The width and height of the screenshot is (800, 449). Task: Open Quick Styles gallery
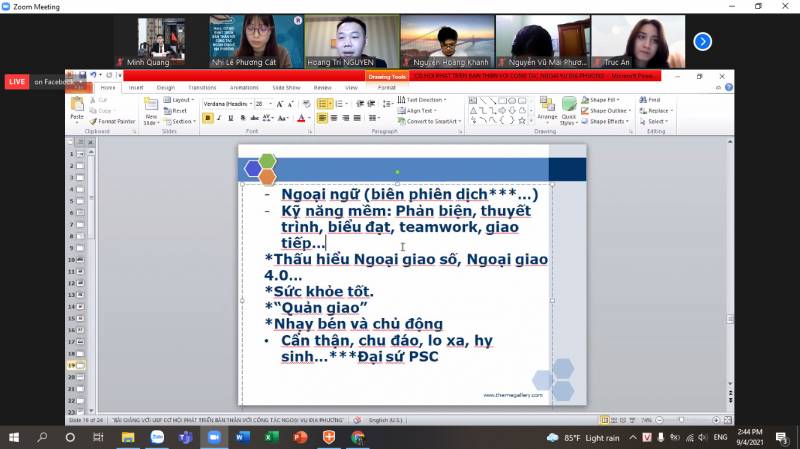tap(569, 111)
